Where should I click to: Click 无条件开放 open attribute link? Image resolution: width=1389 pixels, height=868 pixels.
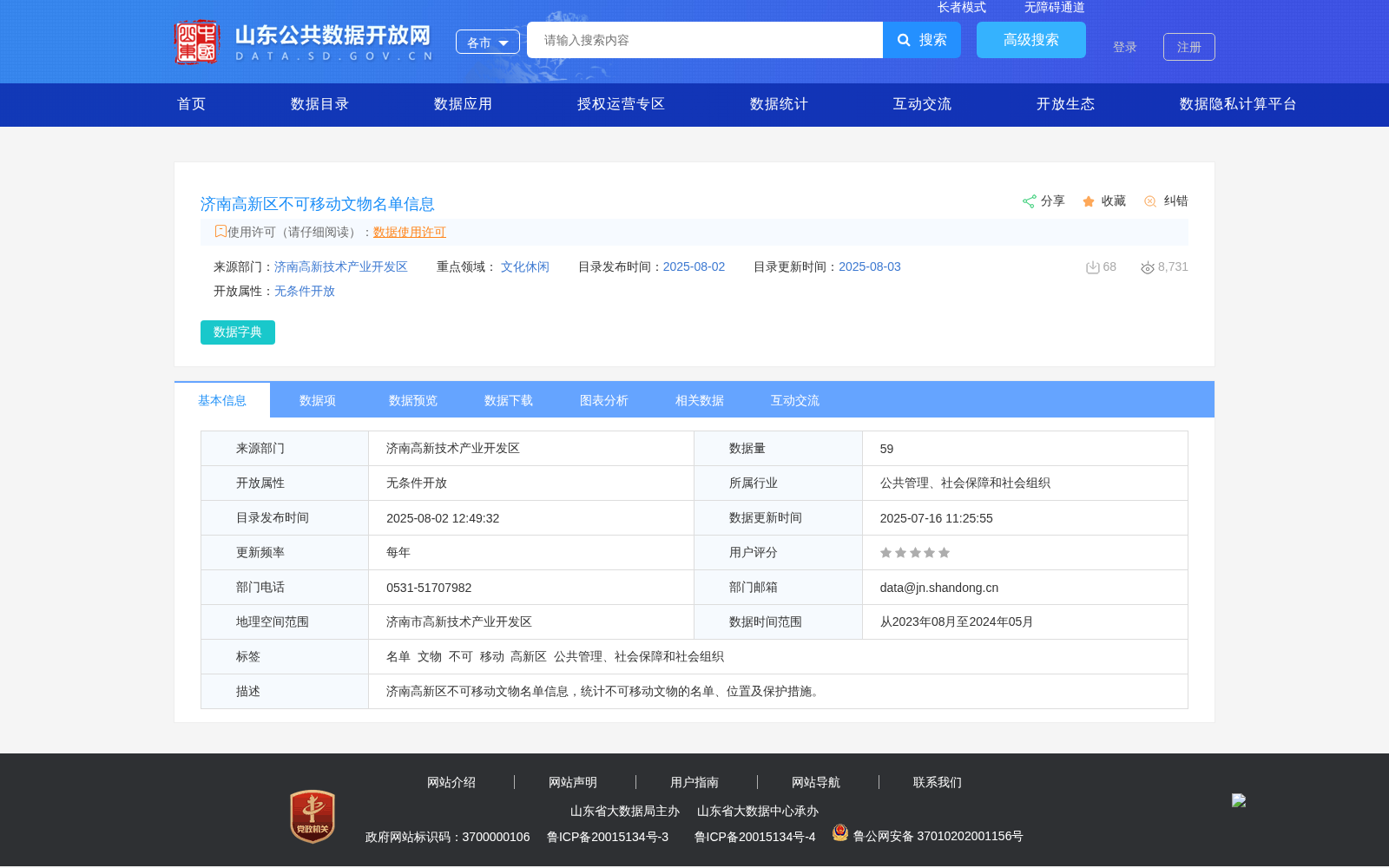pyautogui.click(x=305, y=291)
